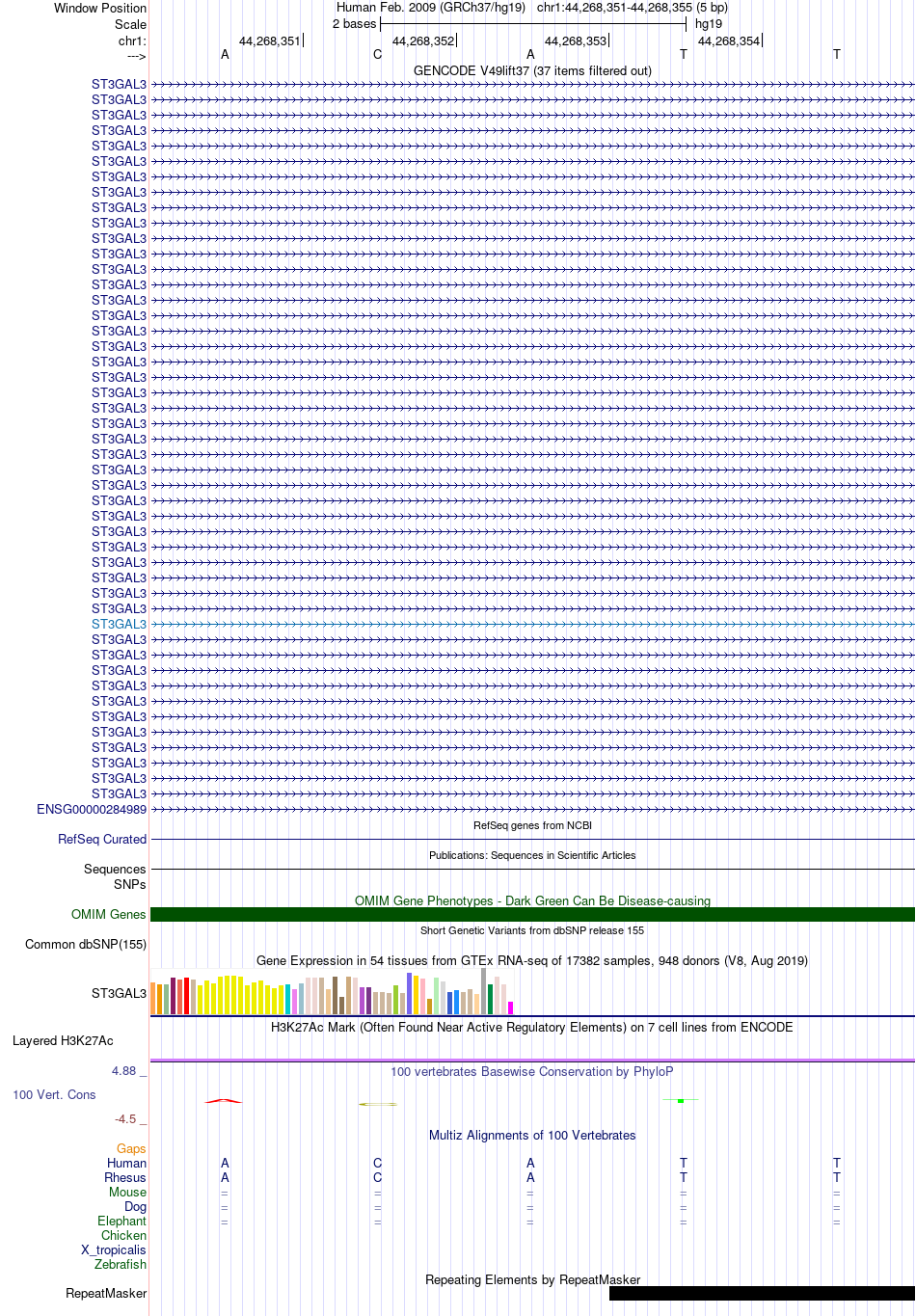Click the C base in the Rhesus alignment row
Viewport: 916px width, 1316px height.
coord(378,1177)
